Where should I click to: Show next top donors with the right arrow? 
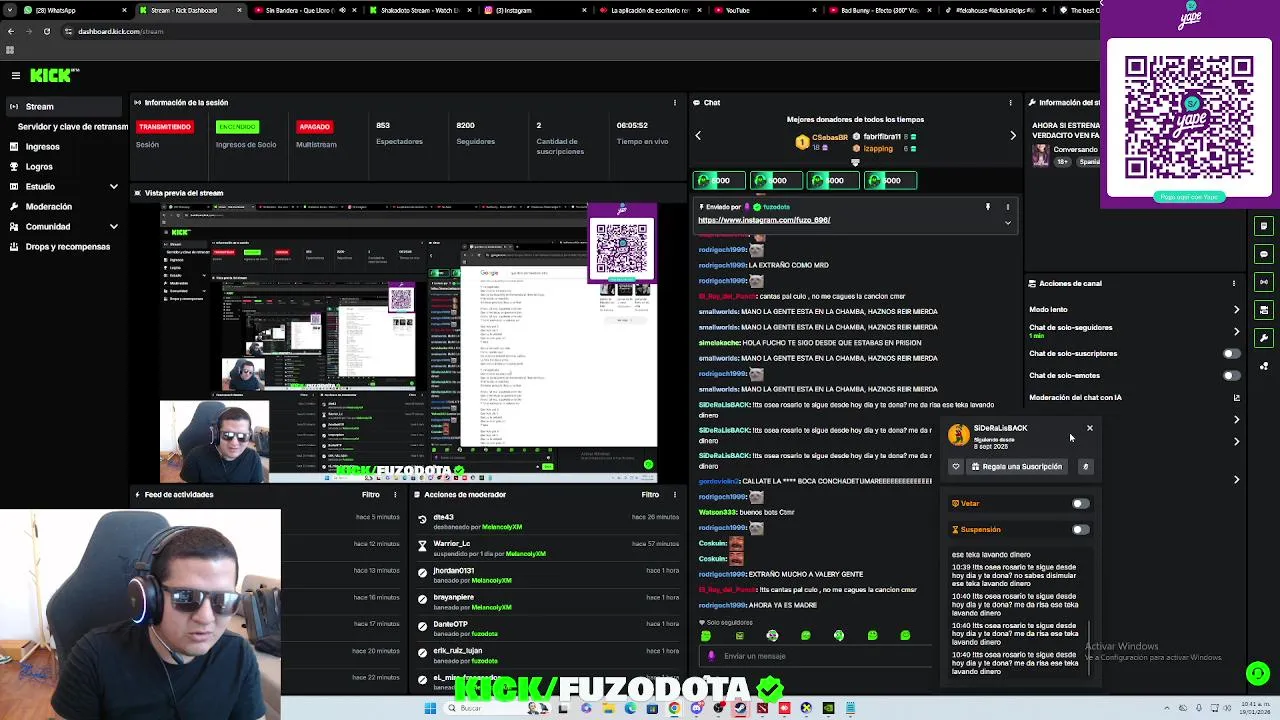pyautogui.click(x=1012, y=135)
